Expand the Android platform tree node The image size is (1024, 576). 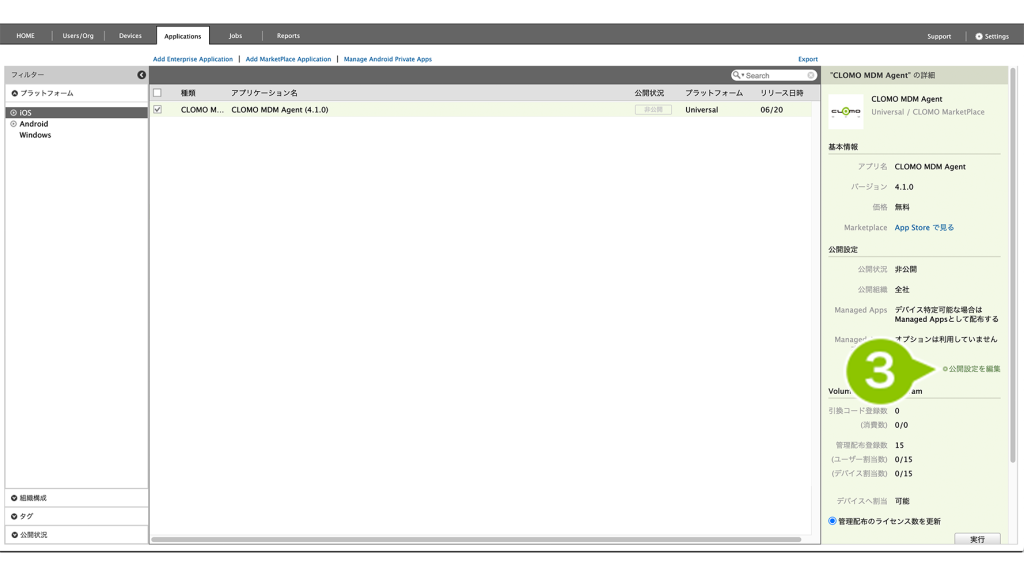coord(14,124)
